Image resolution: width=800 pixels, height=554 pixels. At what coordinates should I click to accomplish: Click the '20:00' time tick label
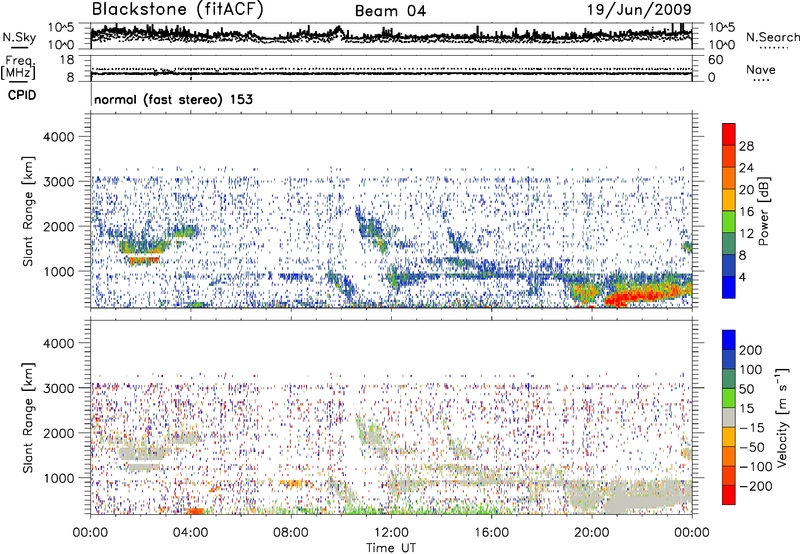[592, 533]
